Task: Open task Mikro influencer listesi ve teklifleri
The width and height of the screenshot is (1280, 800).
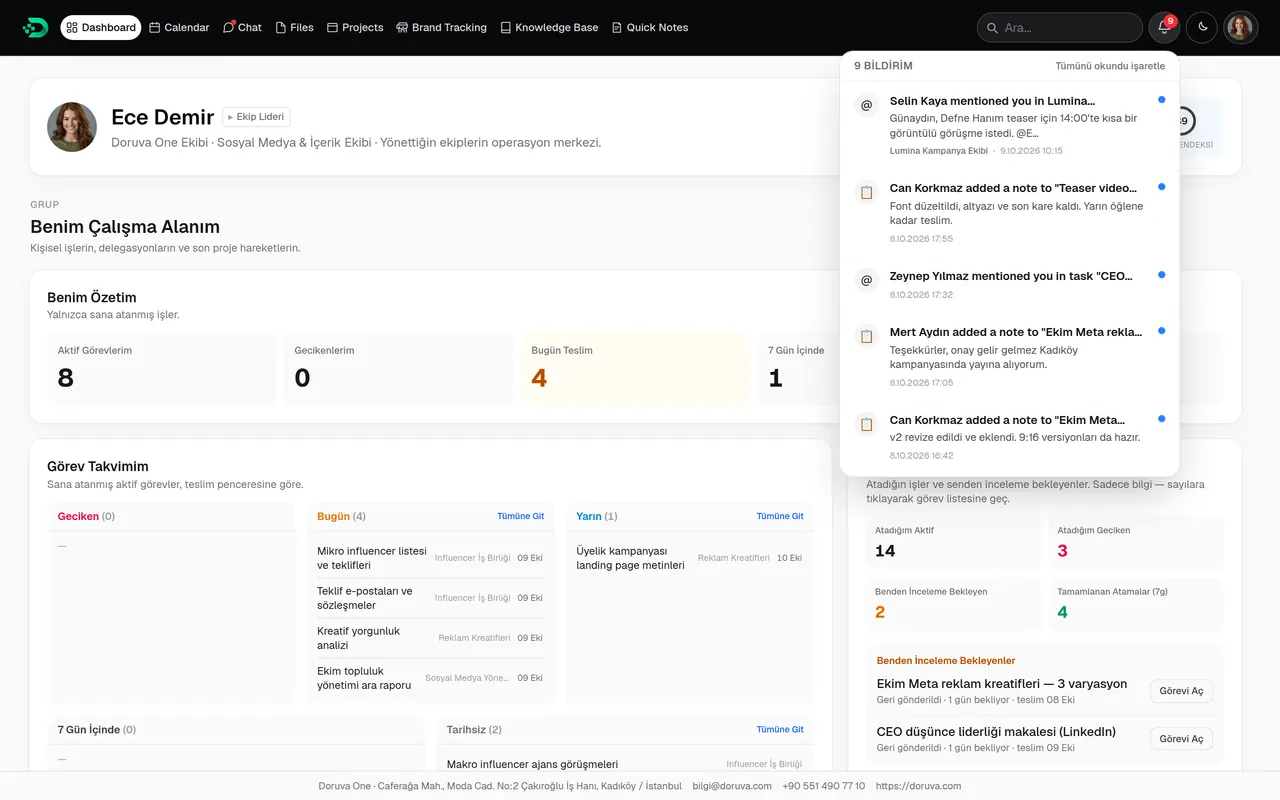Action: coord(430,558)
